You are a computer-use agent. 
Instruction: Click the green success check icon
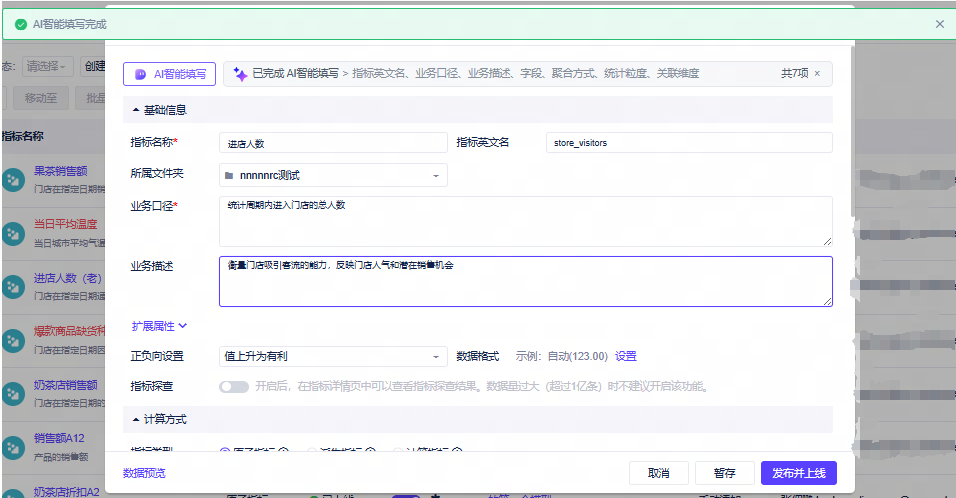21,24
